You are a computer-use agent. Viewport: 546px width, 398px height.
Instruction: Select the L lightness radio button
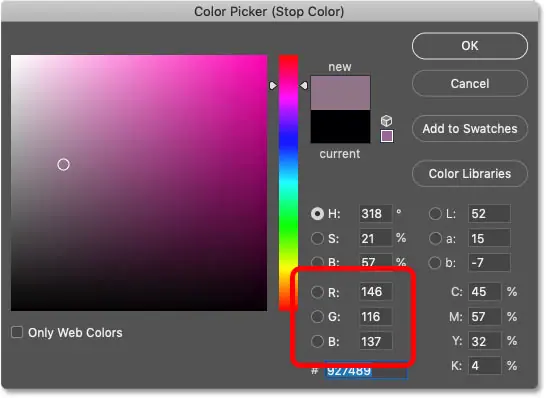point(435,214)
